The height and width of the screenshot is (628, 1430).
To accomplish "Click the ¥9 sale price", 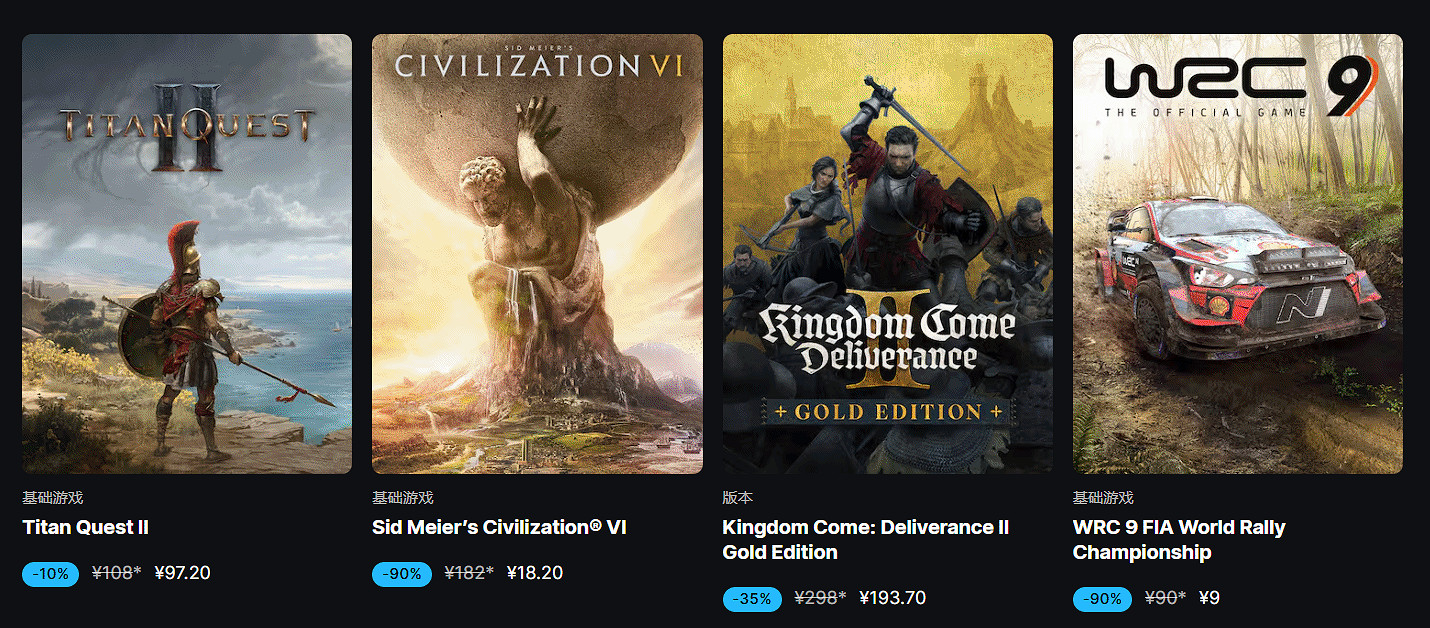I will 1209,598.
